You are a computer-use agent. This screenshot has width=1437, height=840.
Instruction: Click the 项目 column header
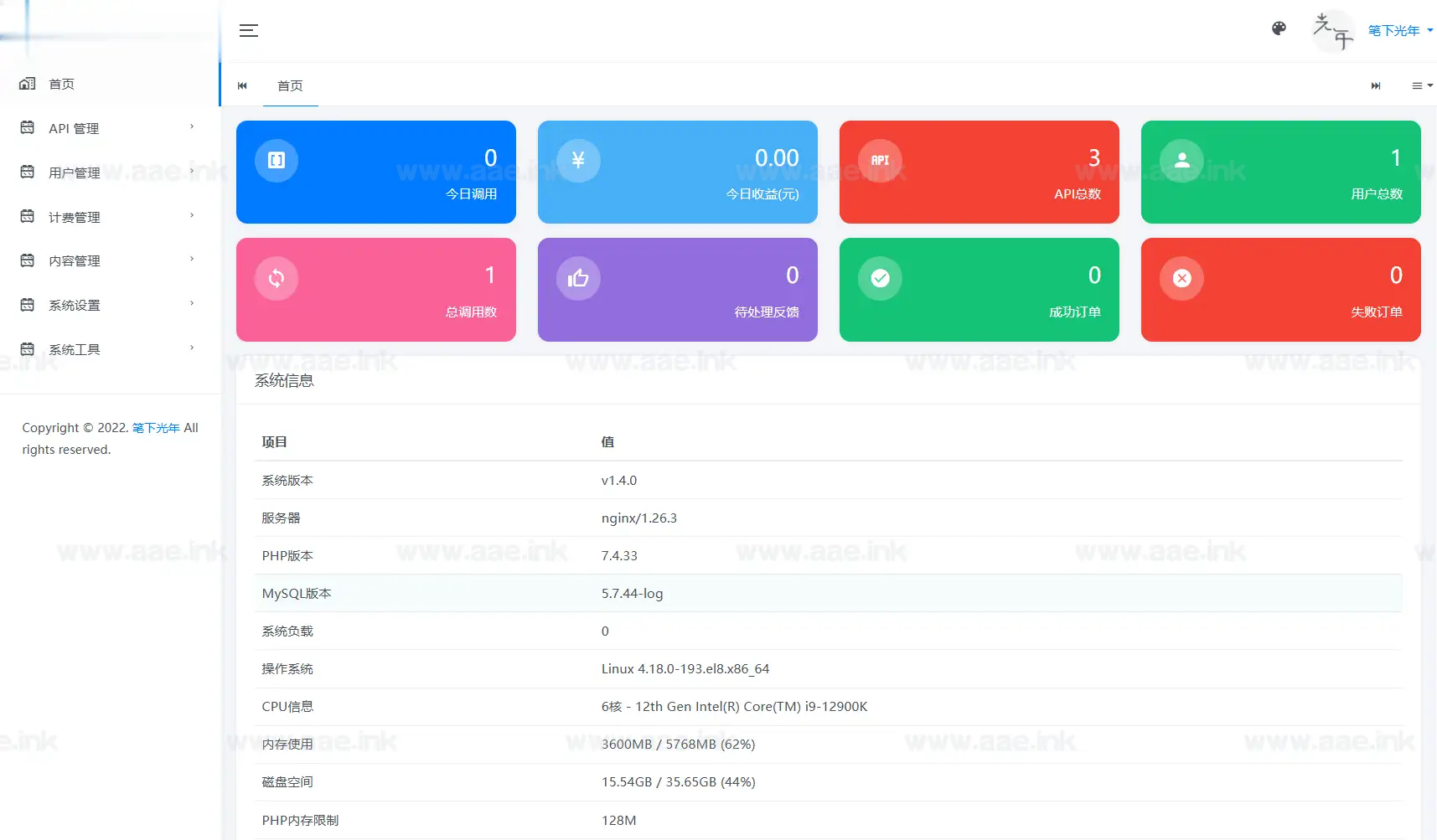[274, 442]
